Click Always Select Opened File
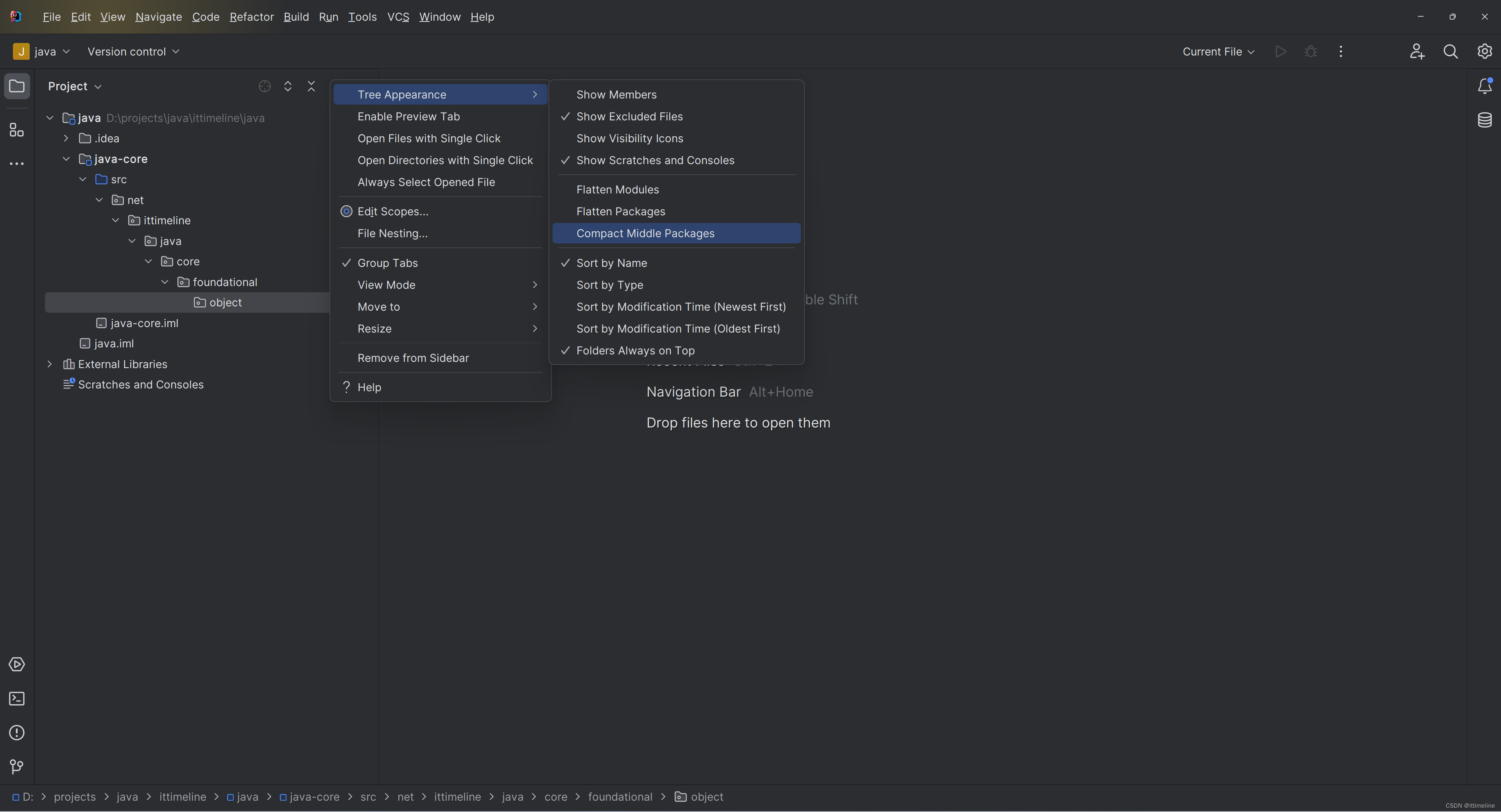Screen dimensions: 1501x812 click(441, 182)
